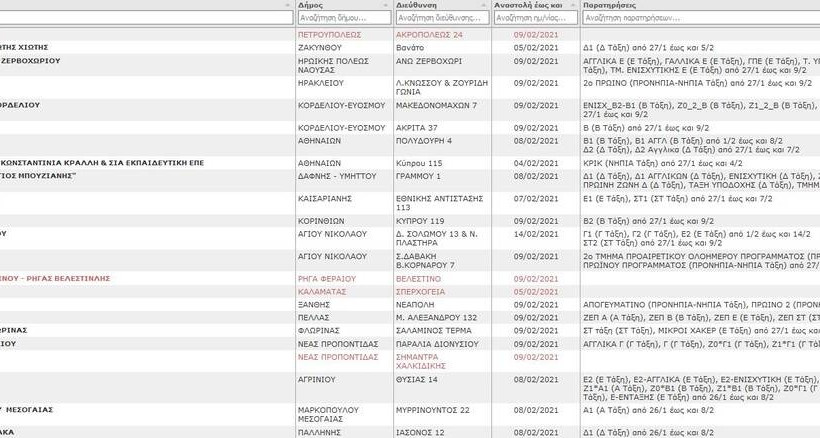Viewport: 820px width, 438px height.
Task: Select the 04/02/2021 date cell
Action: pyautogui.click(x=527, y=163)
